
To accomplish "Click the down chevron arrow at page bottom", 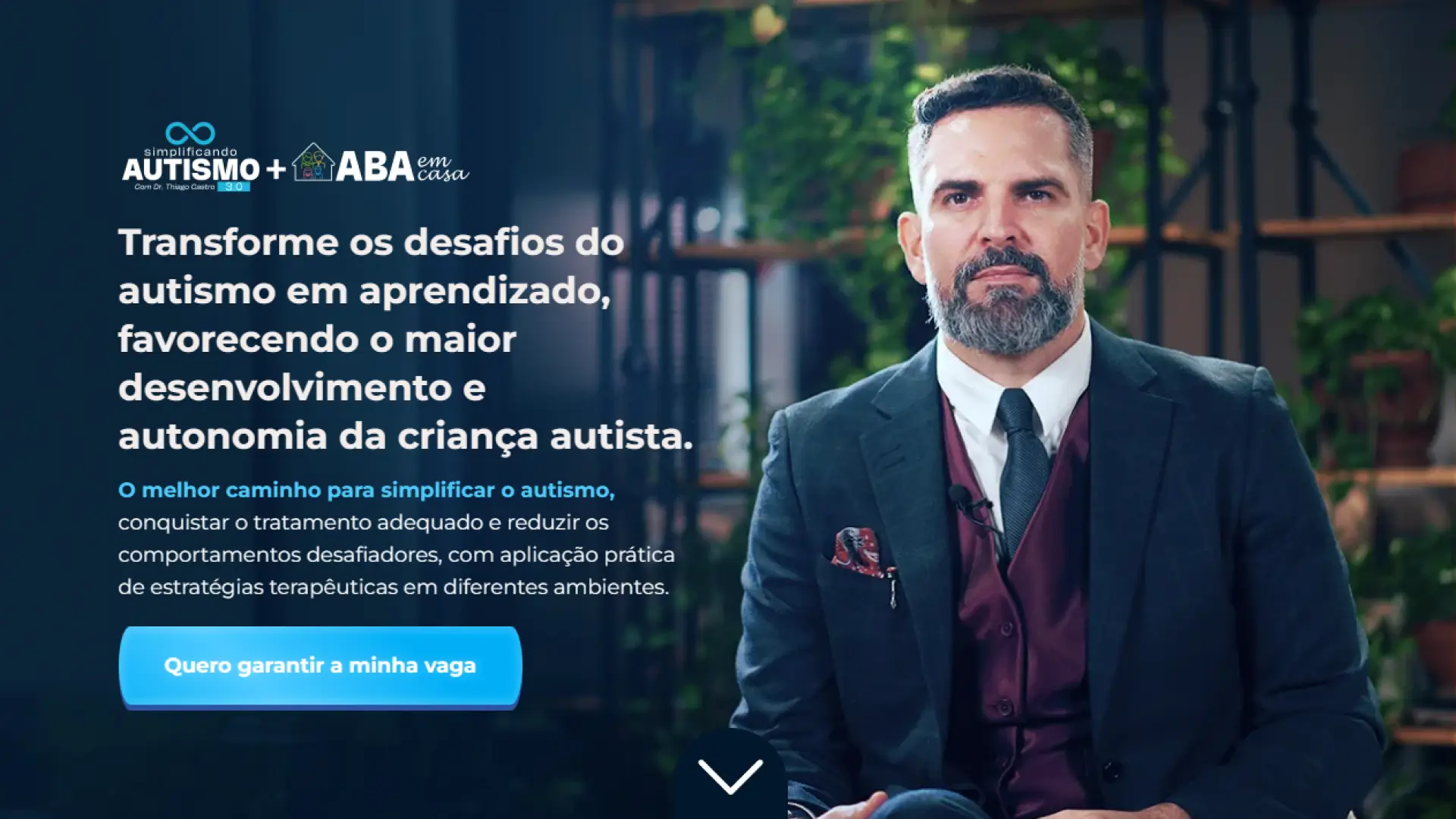I will (x=730, y=777).
